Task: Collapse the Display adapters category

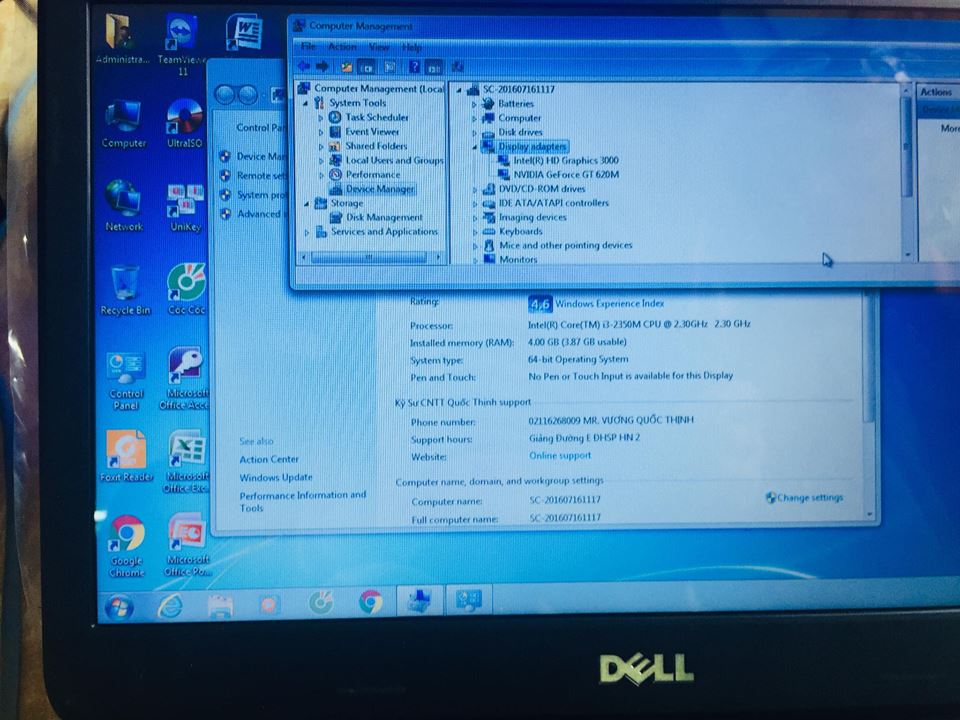Action: click(474, 147)
